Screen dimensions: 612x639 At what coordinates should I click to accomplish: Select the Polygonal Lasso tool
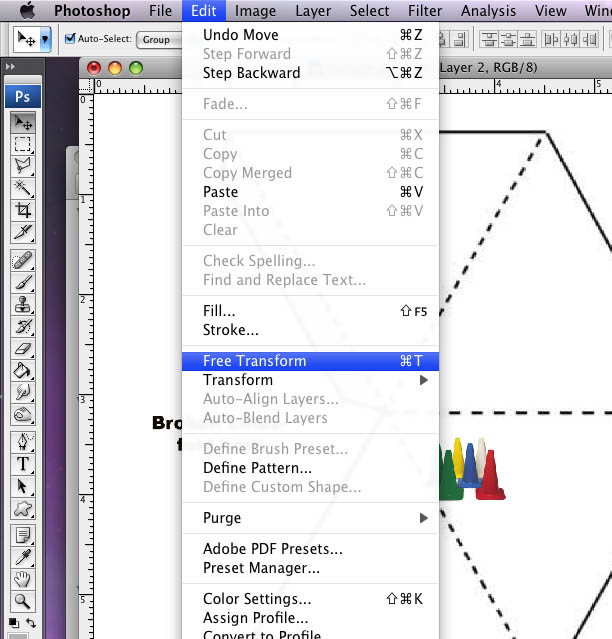(23, 166)
